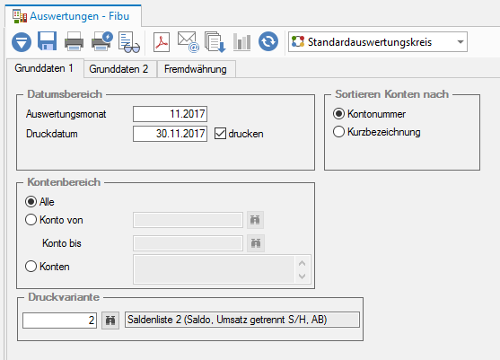The height and width of the screenshot is (360, 500).
Task: Click the binoculars search icon for Druckvariante
Action: [110, 320]
